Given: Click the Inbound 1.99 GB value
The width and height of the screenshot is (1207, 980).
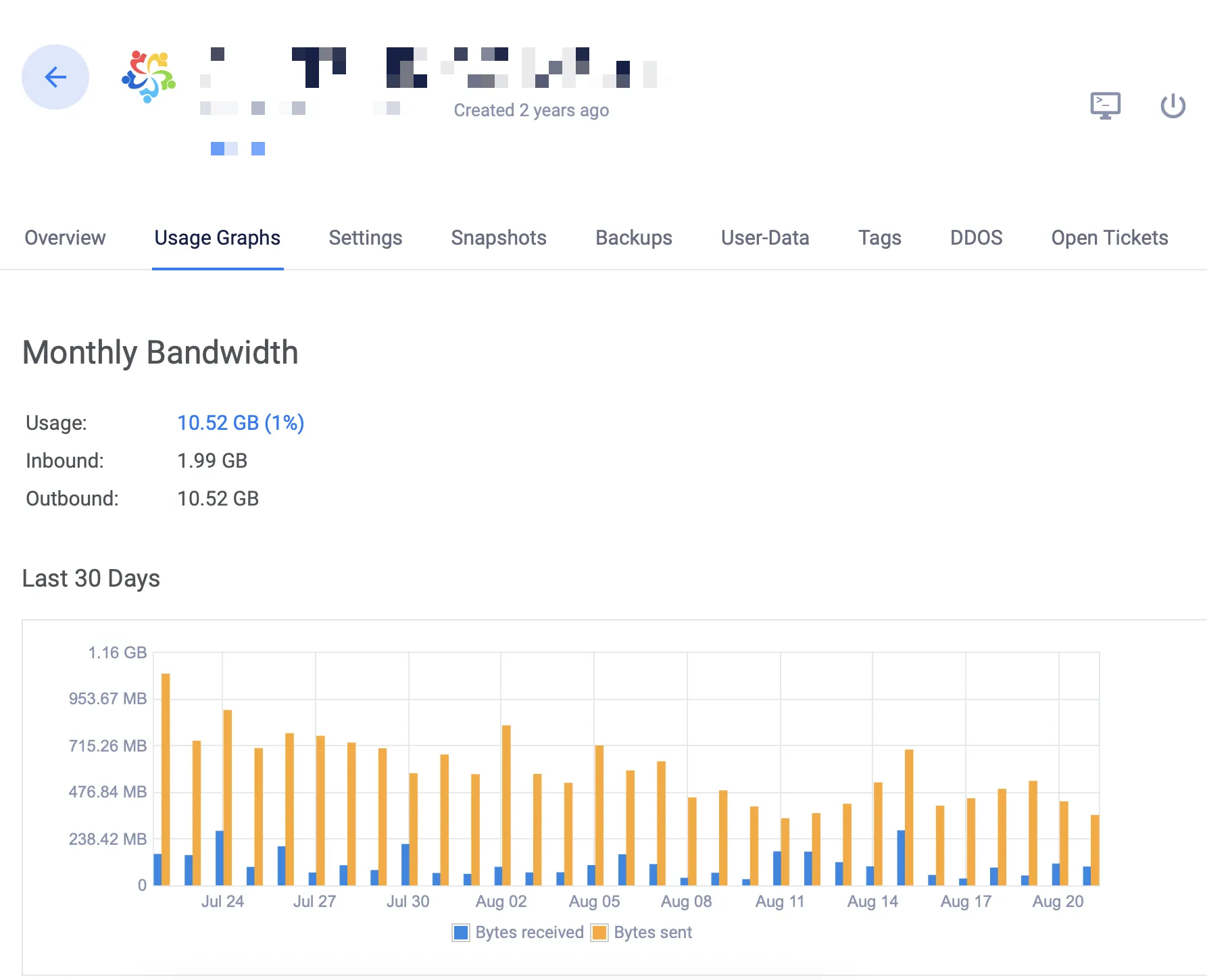Looking at the screenshot, I should [212, 461].
